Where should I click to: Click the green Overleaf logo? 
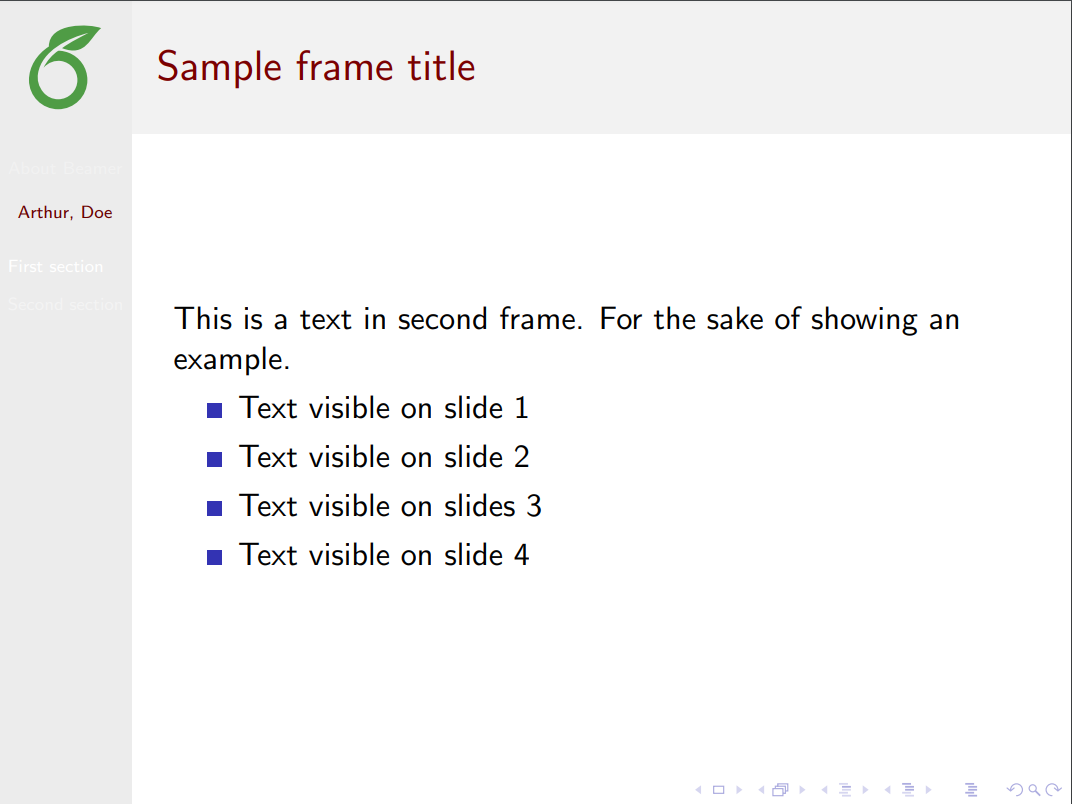65,68
